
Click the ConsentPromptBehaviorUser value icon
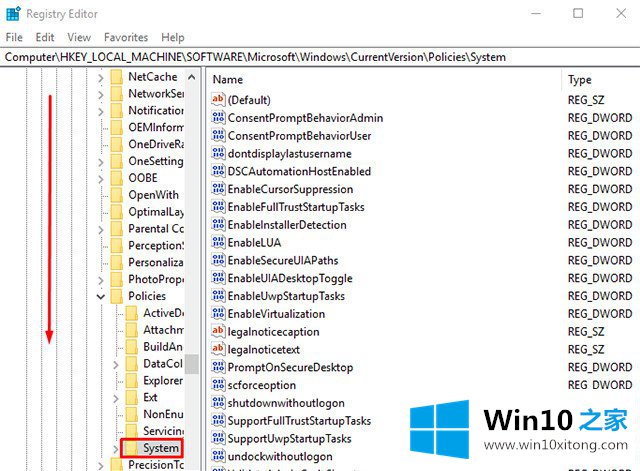(x=218, y=136)
